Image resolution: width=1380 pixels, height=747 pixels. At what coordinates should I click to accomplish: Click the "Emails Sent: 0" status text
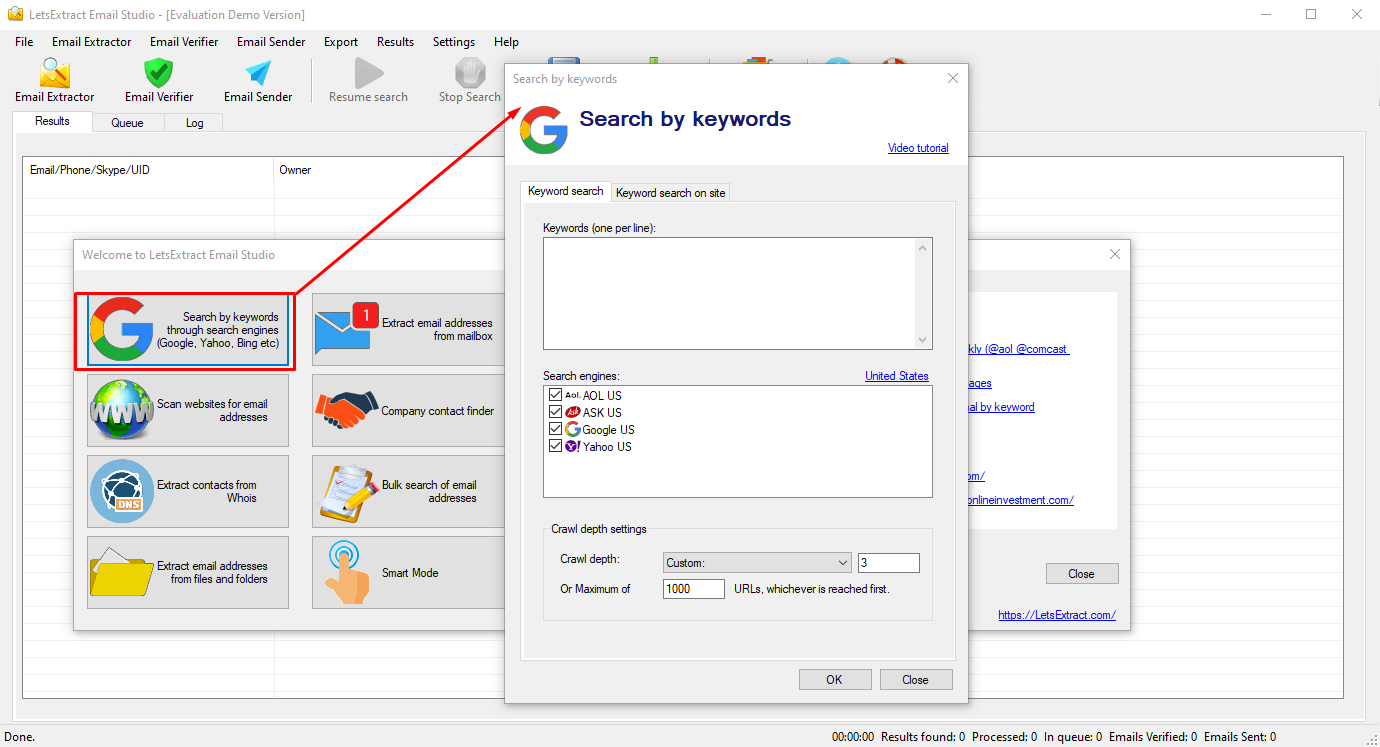[x=1240, y=737]
